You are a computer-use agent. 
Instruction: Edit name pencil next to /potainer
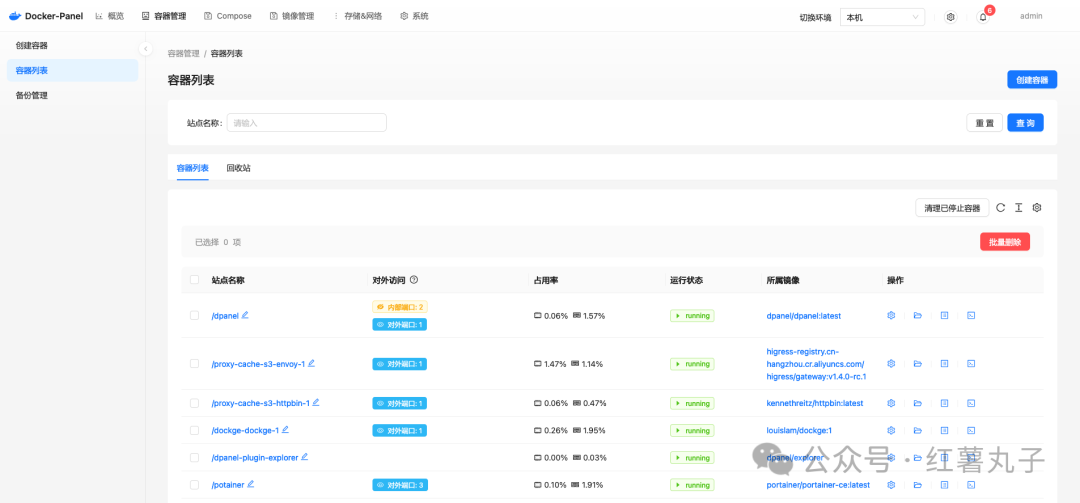251,484
